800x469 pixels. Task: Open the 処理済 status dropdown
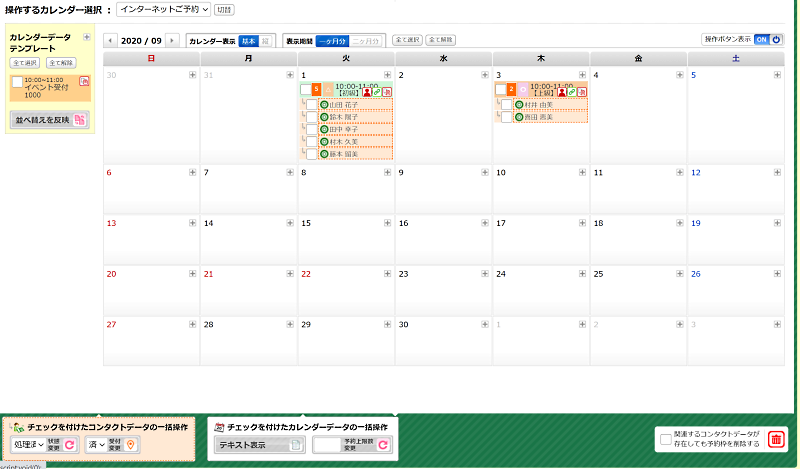(x=28, y=445)
